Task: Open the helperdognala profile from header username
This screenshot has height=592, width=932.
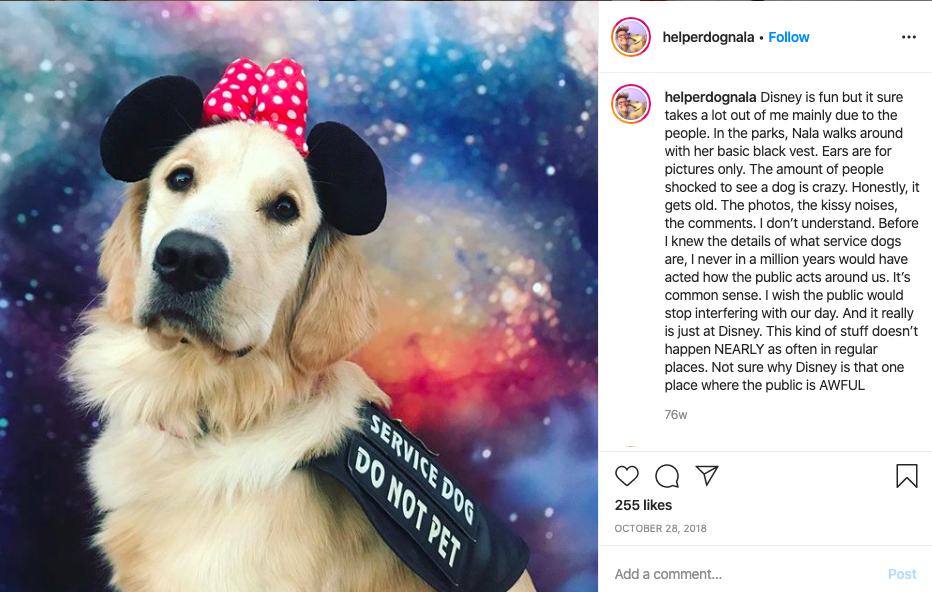Action: [x=708, y=37]
